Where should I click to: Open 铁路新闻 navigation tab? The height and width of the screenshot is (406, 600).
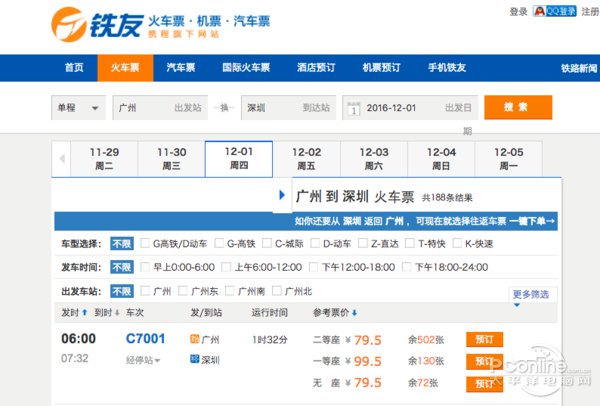[579, 68]
